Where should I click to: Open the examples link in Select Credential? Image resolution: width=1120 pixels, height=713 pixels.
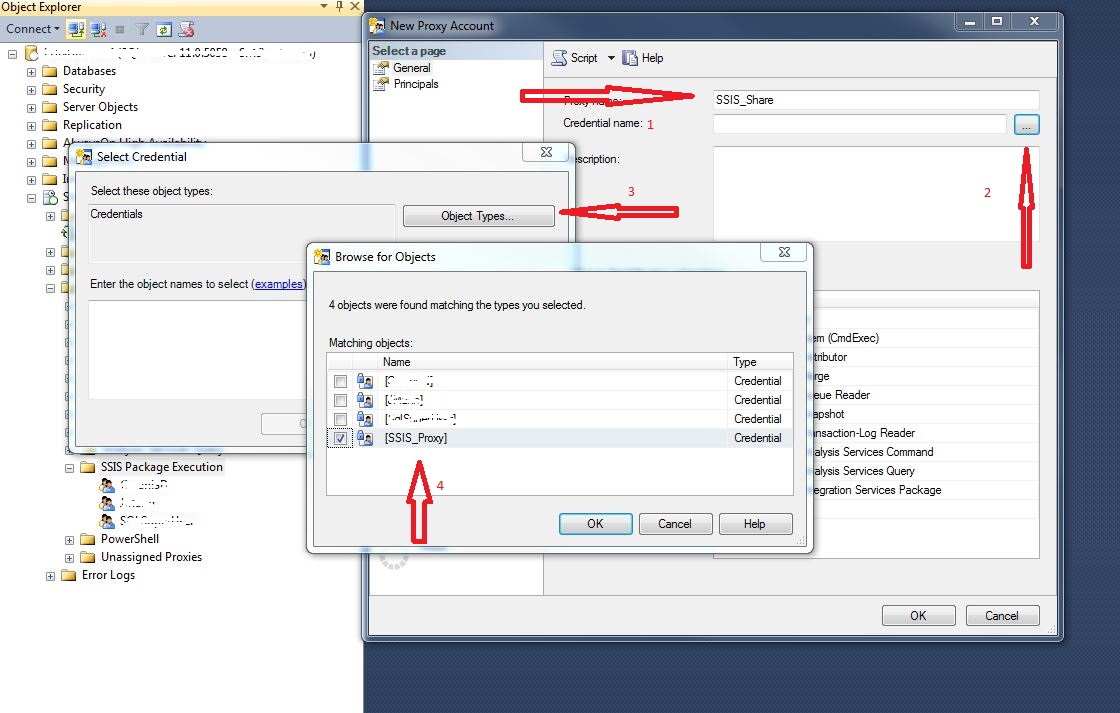279,284
